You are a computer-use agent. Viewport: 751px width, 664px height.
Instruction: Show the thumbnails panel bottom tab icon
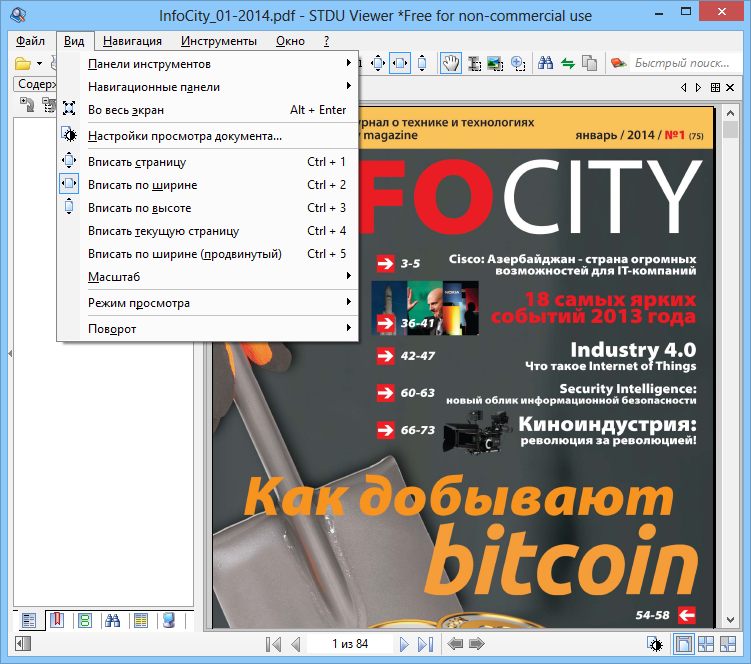point(85,620)
